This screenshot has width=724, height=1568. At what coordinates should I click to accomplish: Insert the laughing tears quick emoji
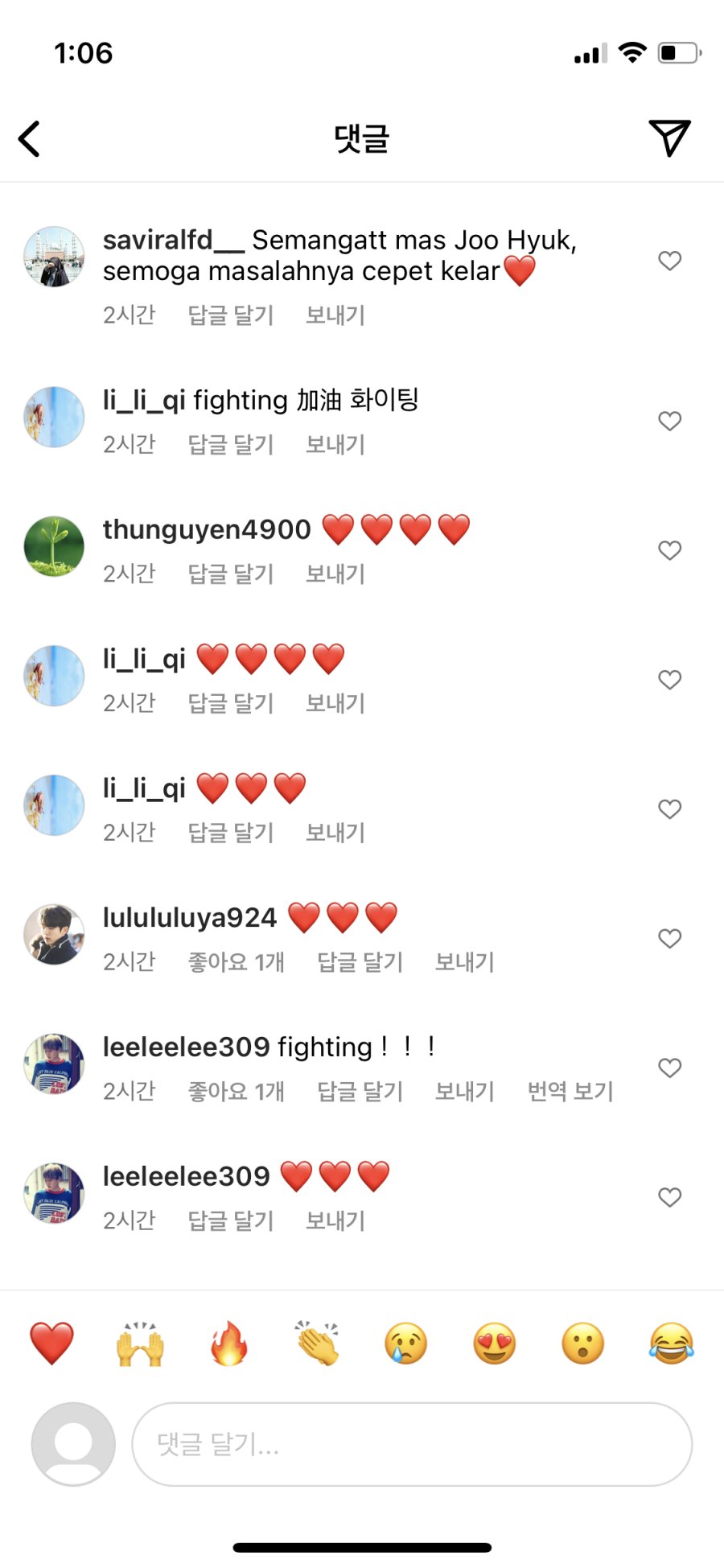tap(672, 1344)
